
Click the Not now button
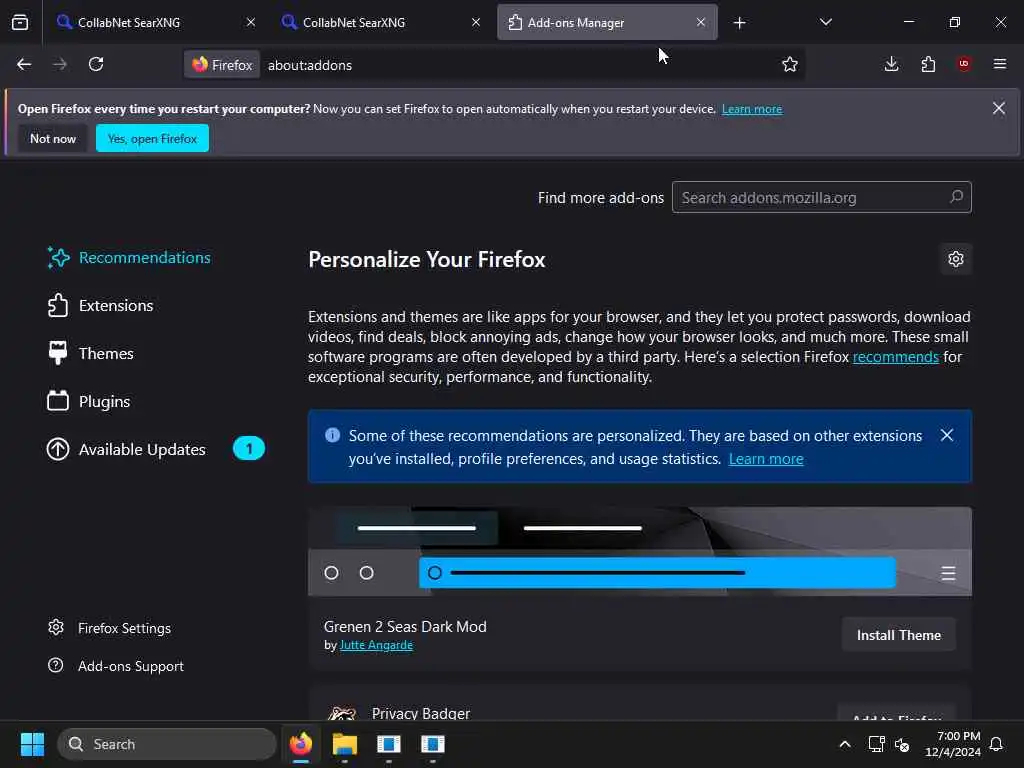[x=53, y=138]
